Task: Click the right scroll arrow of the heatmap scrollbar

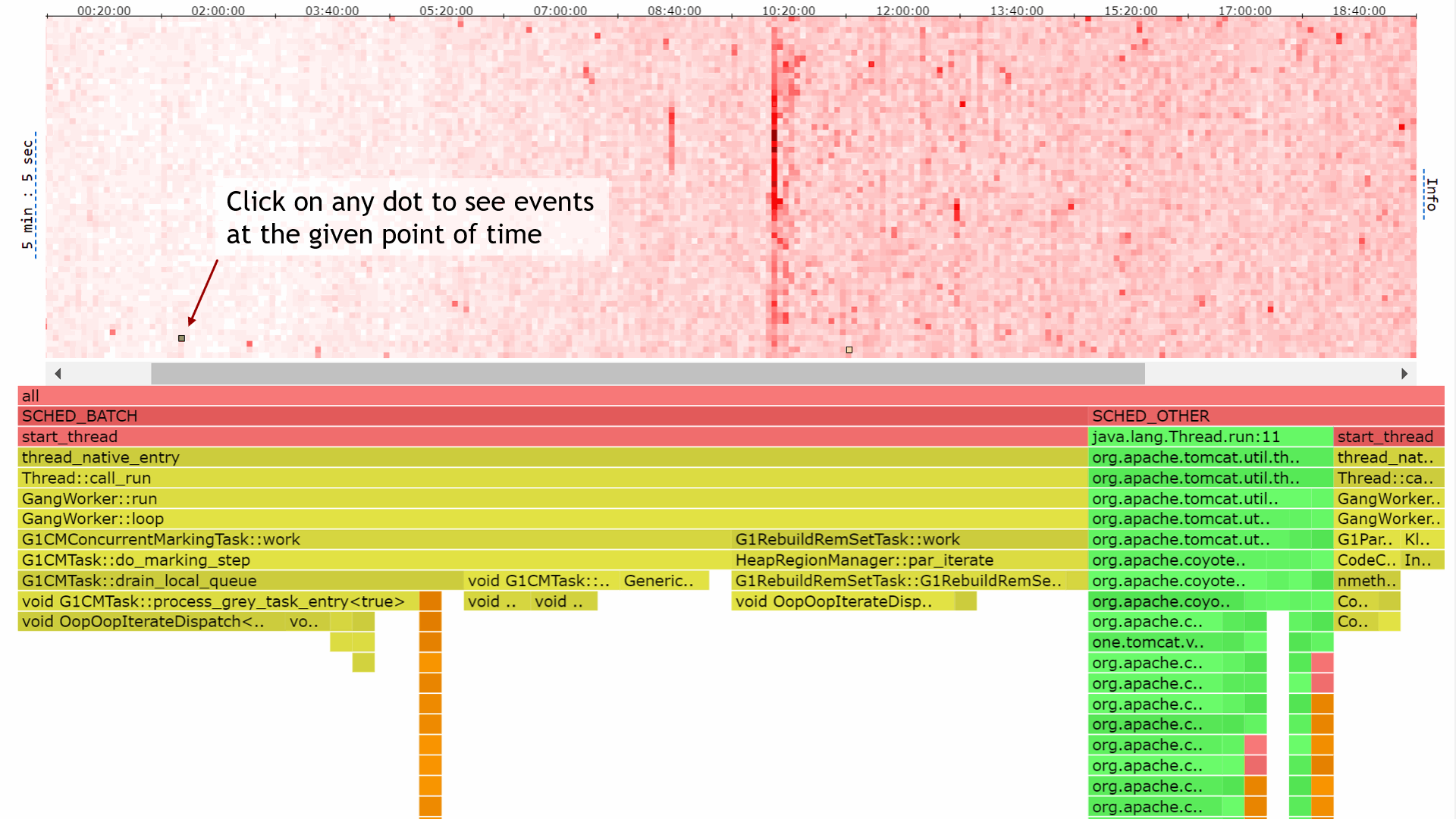Action: [x=1404, y=373]
